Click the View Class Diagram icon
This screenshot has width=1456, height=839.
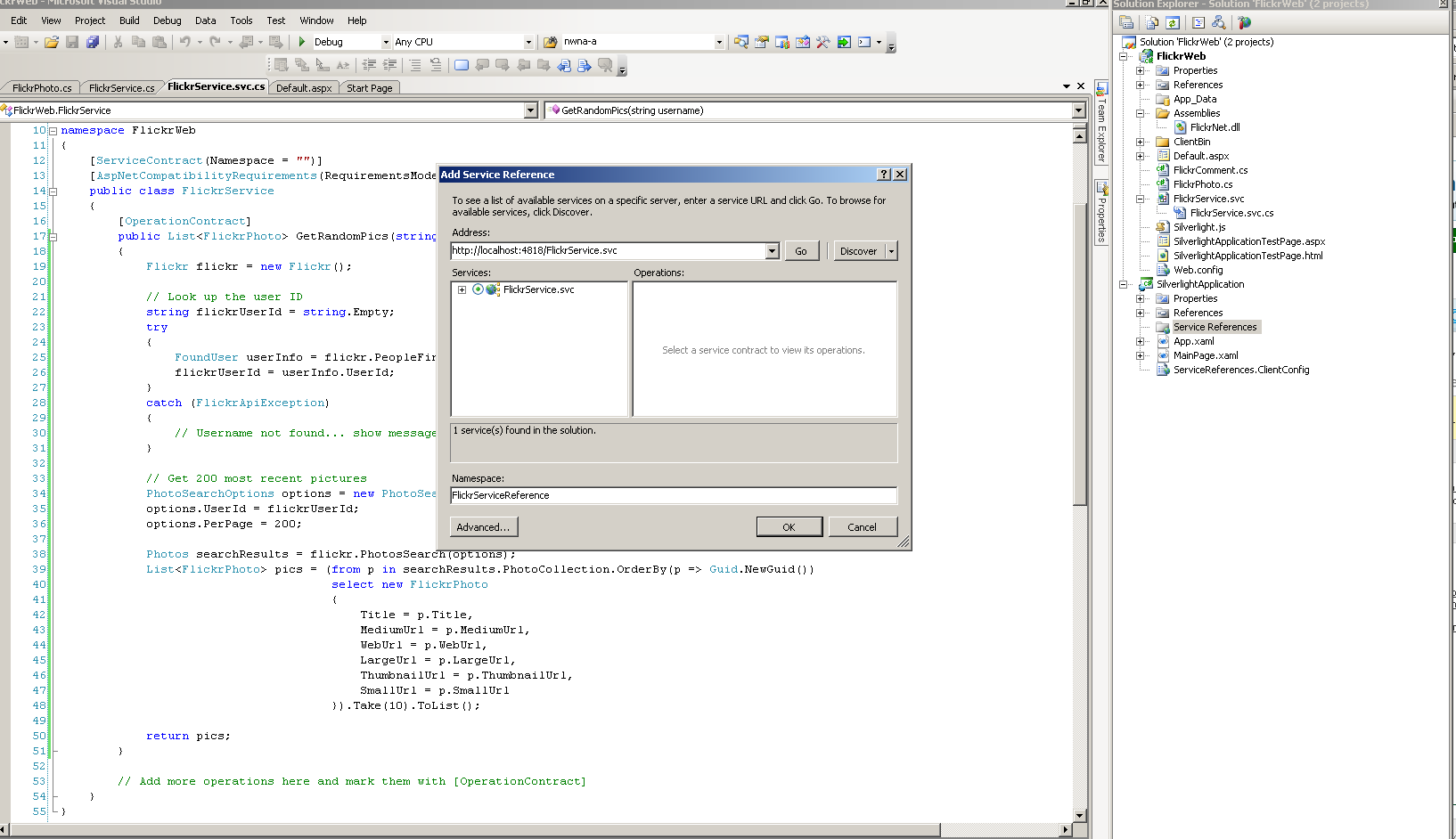[x=1218, y=23]
